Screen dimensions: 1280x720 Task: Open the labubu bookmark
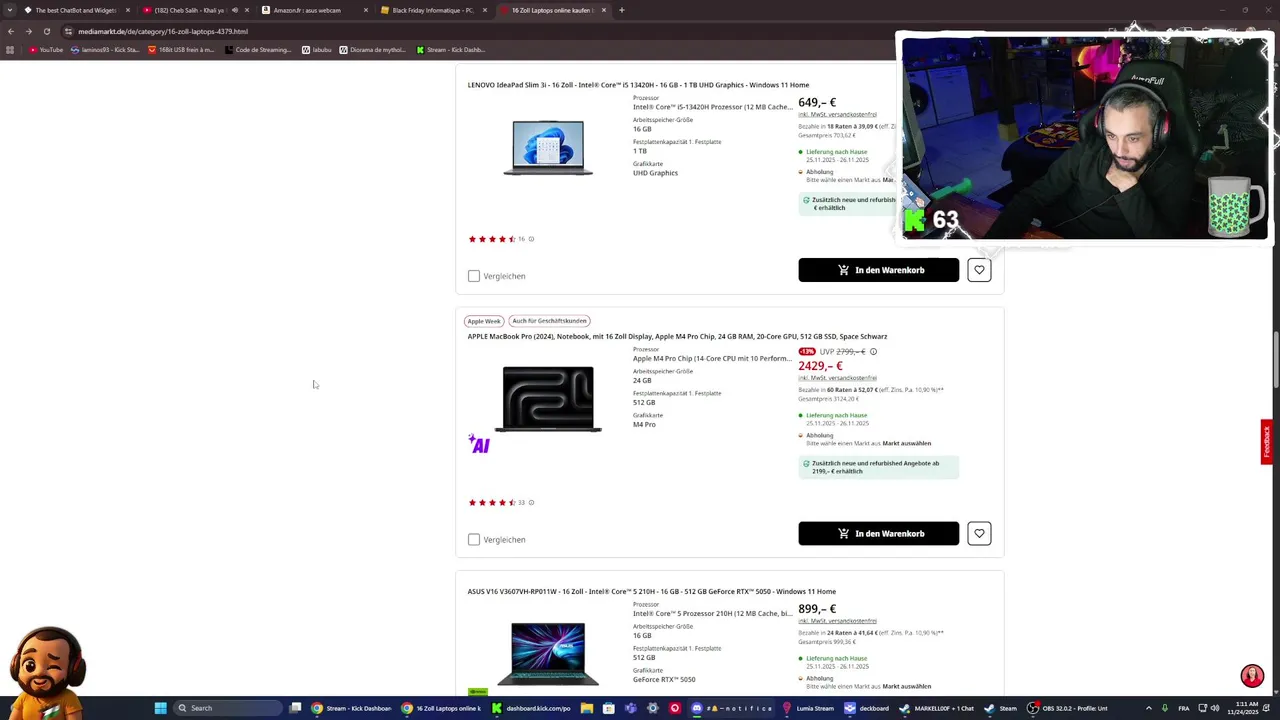click(316, 50)
